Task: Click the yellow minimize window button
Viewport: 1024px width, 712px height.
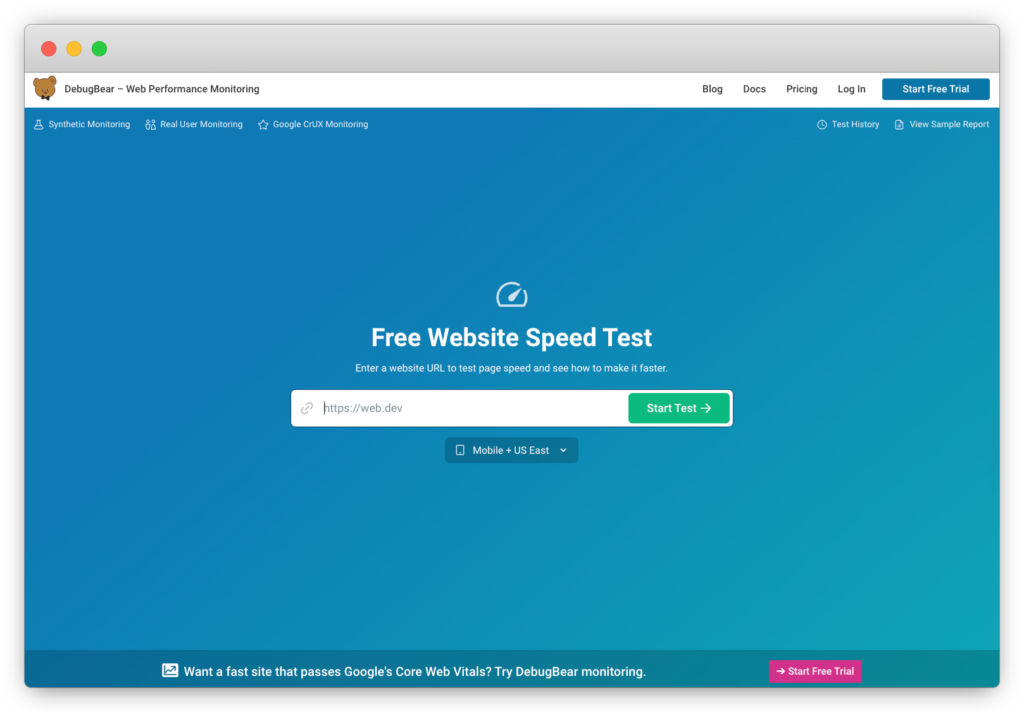Action: (74, 48)
